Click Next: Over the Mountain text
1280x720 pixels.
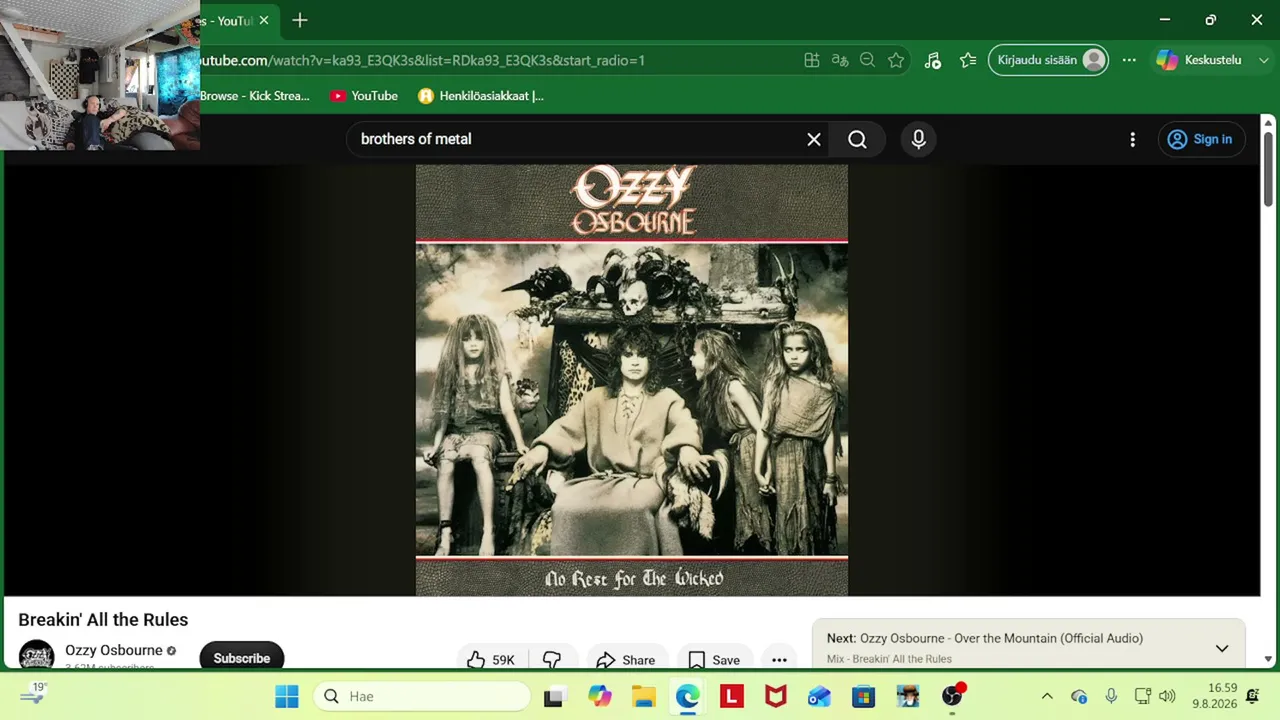[985, 638]
